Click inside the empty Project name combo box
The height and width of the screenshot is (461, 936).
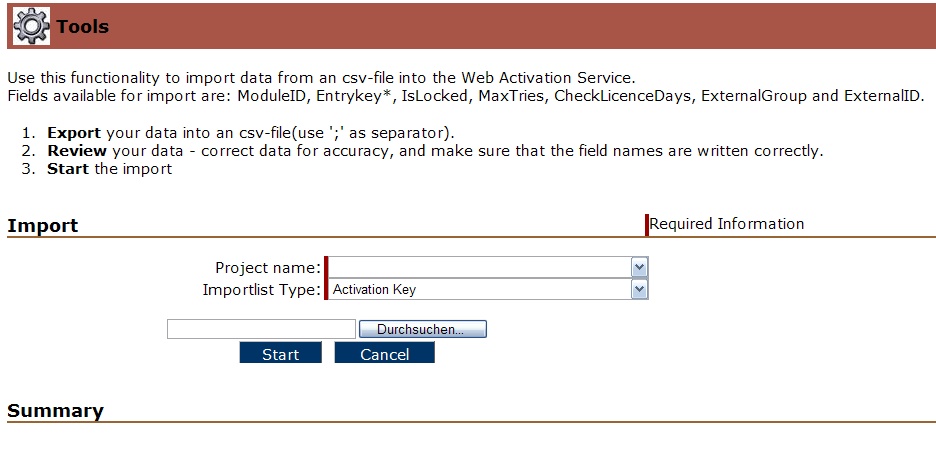480,268
